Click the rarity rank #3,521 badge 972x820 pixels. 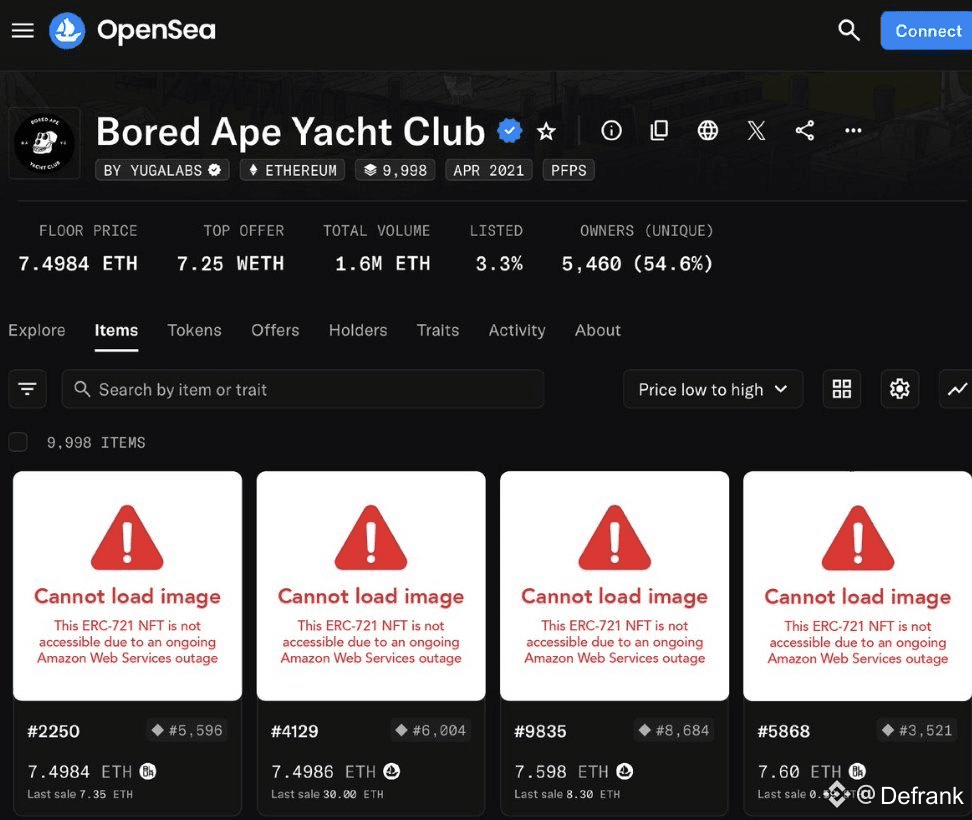[x=917, y=730]
